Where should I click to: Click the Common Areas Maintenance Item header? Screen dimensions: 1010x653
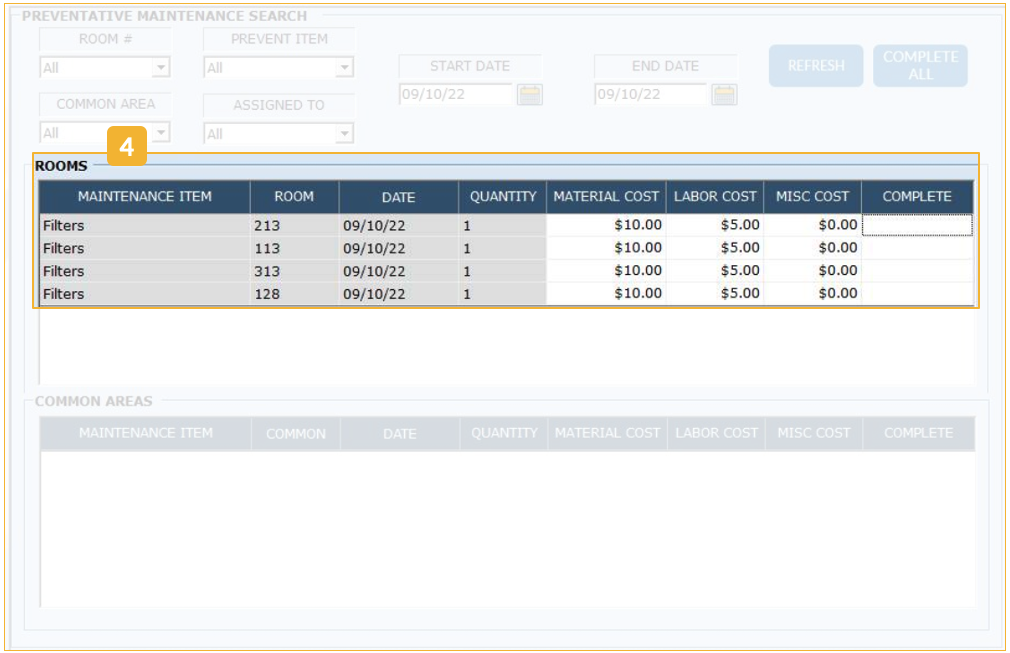145,433
